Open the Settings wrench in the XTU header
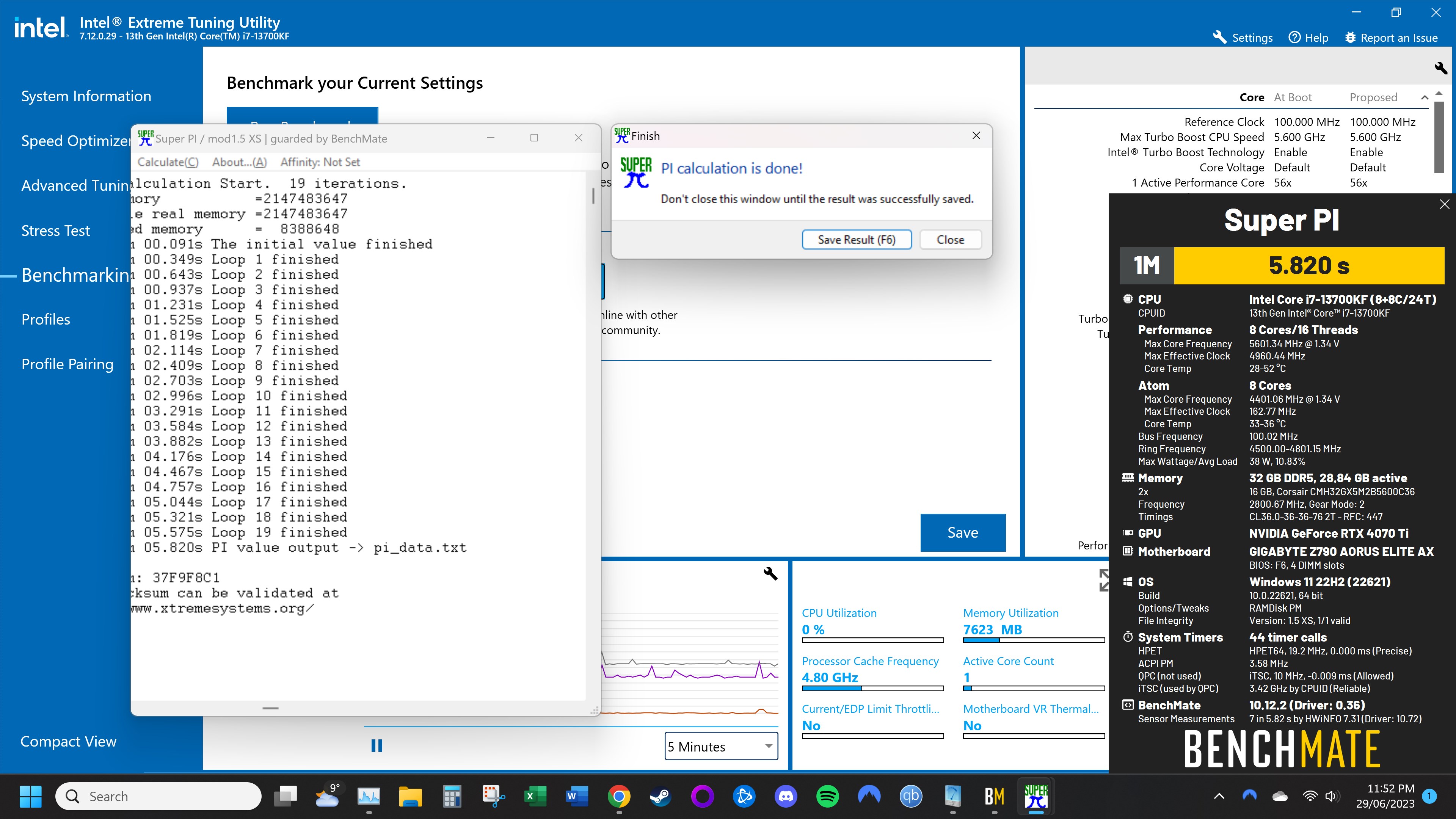Screen dimensions: 1456x819 (1243, 37)
